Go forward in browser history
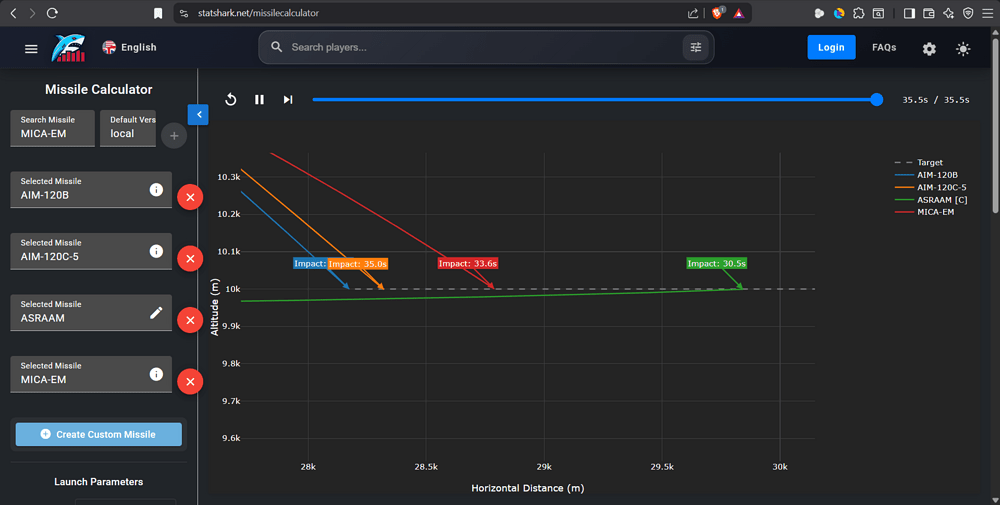 (x=32, y=13)
